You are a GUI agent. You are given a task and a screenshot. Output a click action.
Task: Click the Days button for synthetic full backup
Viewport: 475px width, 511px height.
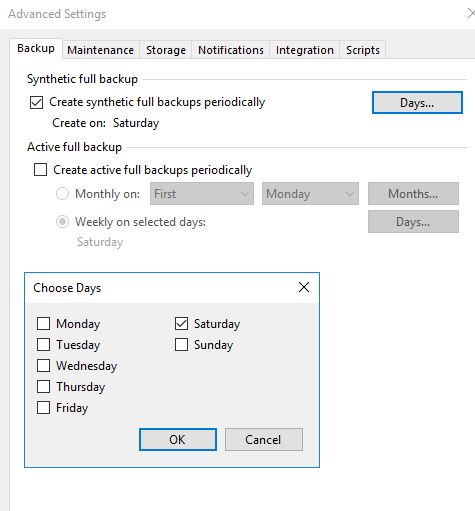[417, 103]
